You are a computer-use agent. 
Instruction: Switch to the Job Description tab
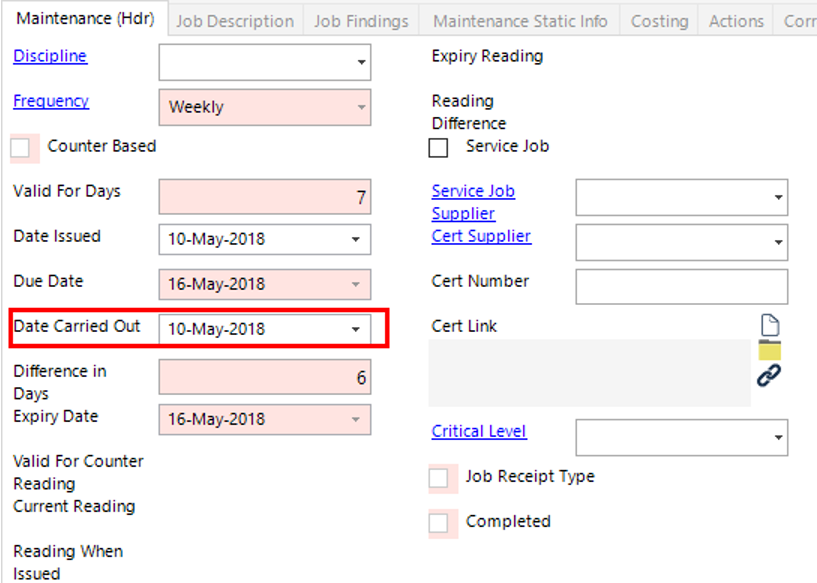coord(235,21)
